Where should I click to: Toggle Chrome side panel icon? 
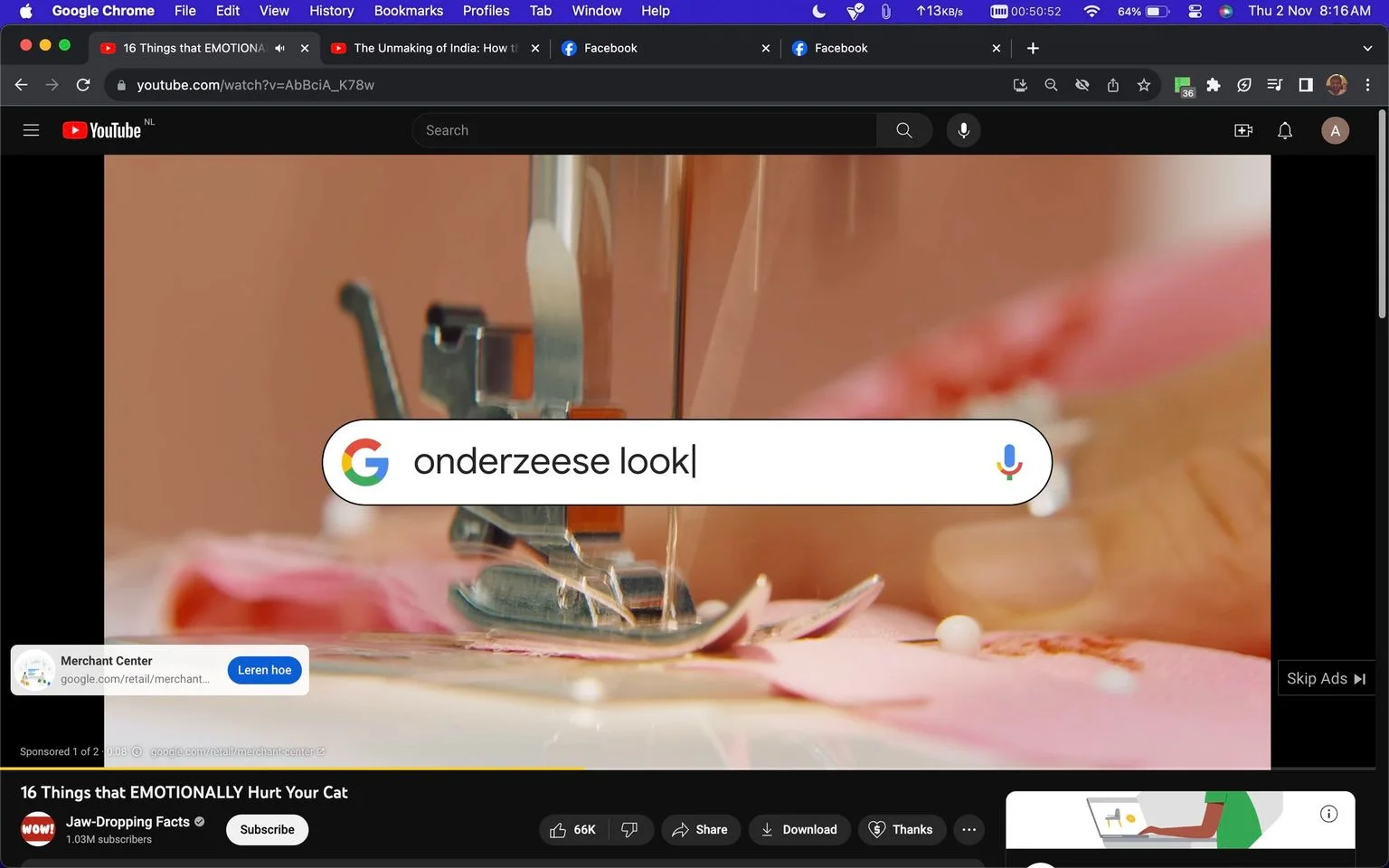pos(1306,85)
